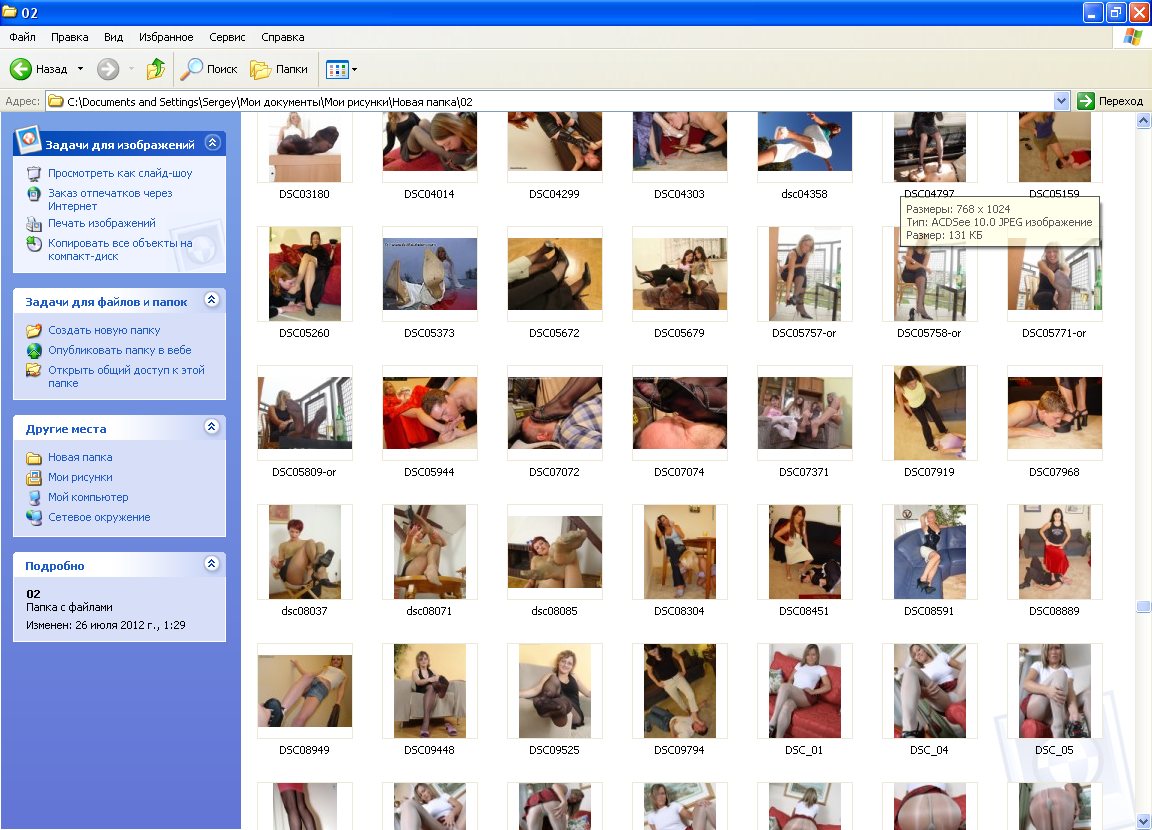Viewport: 1152px width, 830px height.
Task: Select the DSC08591 thumbnail
Action: coord(929,552)
